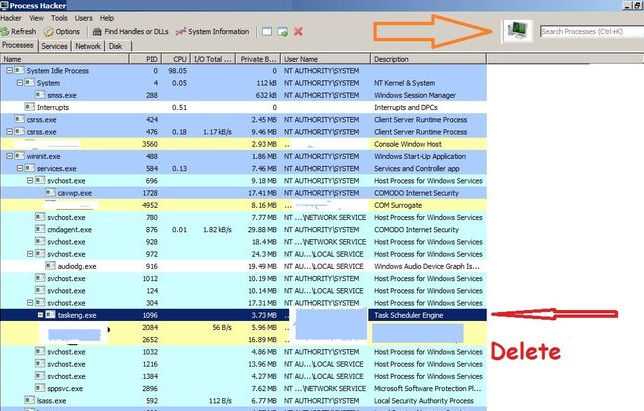Viewport: 644px width, 411px height.
Task: Open the Users menu
Action: (83, 18)
